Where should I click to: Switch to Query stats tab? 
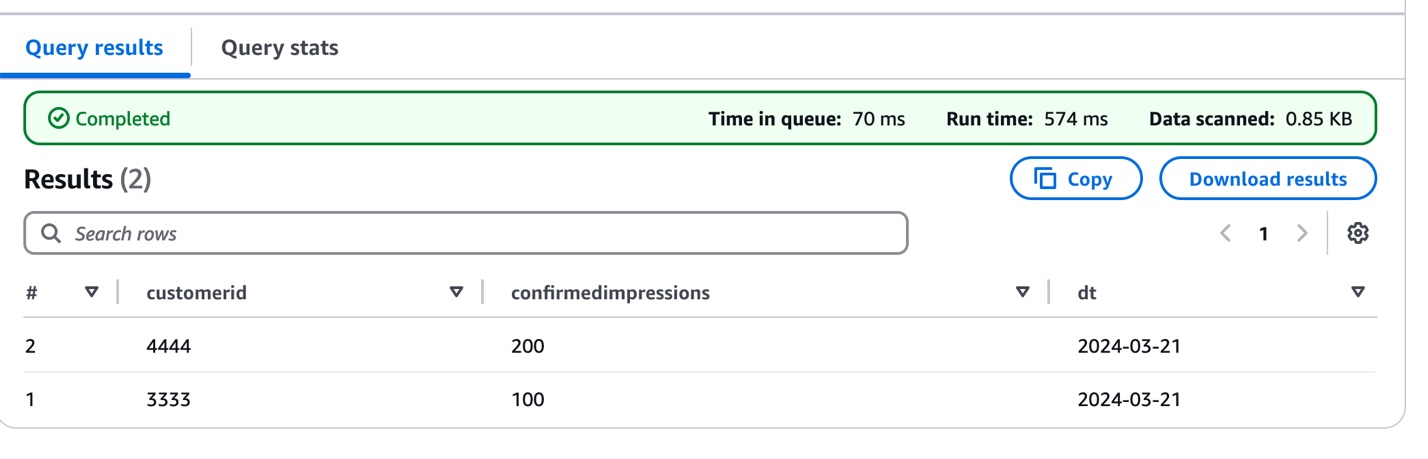[279, 47]
